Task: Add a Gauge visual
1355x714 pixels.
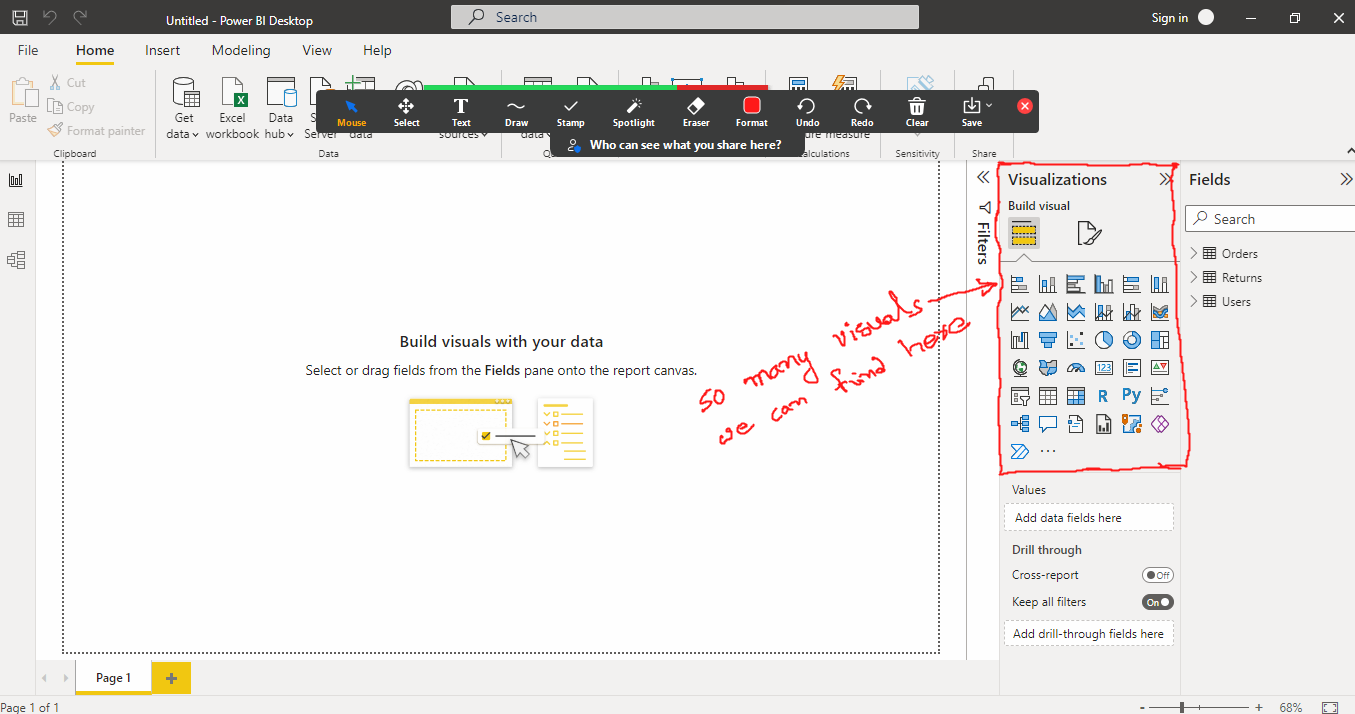Action: [x=1075, y=368]
